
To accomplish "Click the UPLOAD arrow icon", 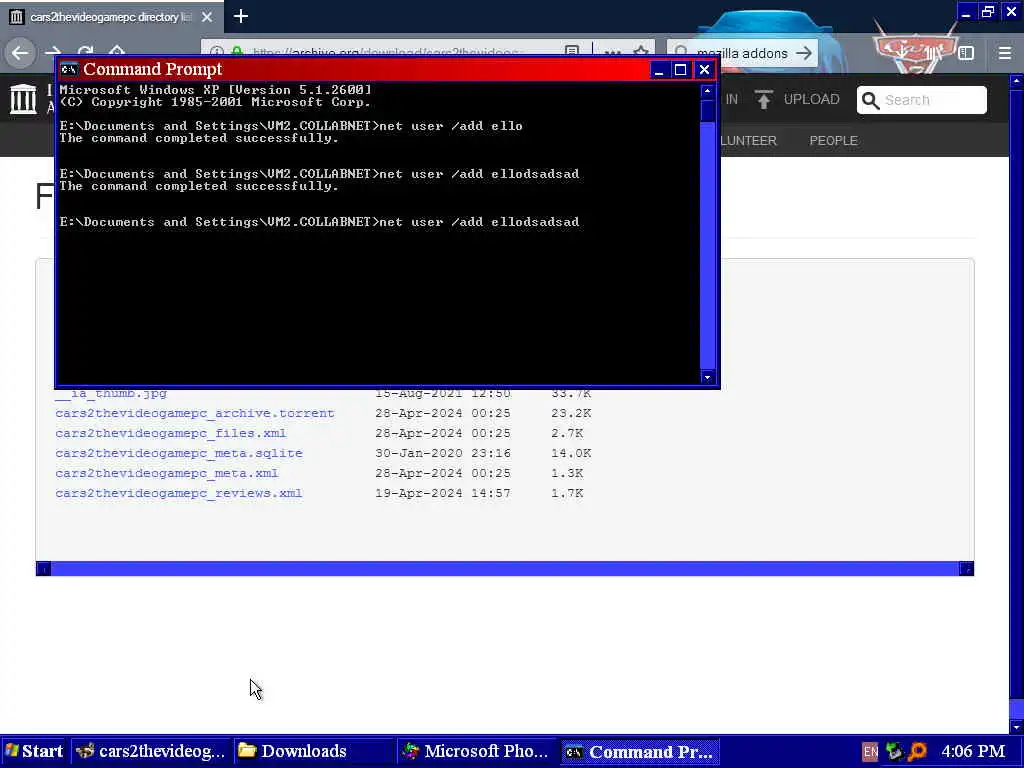I will [x=763, y=99].
